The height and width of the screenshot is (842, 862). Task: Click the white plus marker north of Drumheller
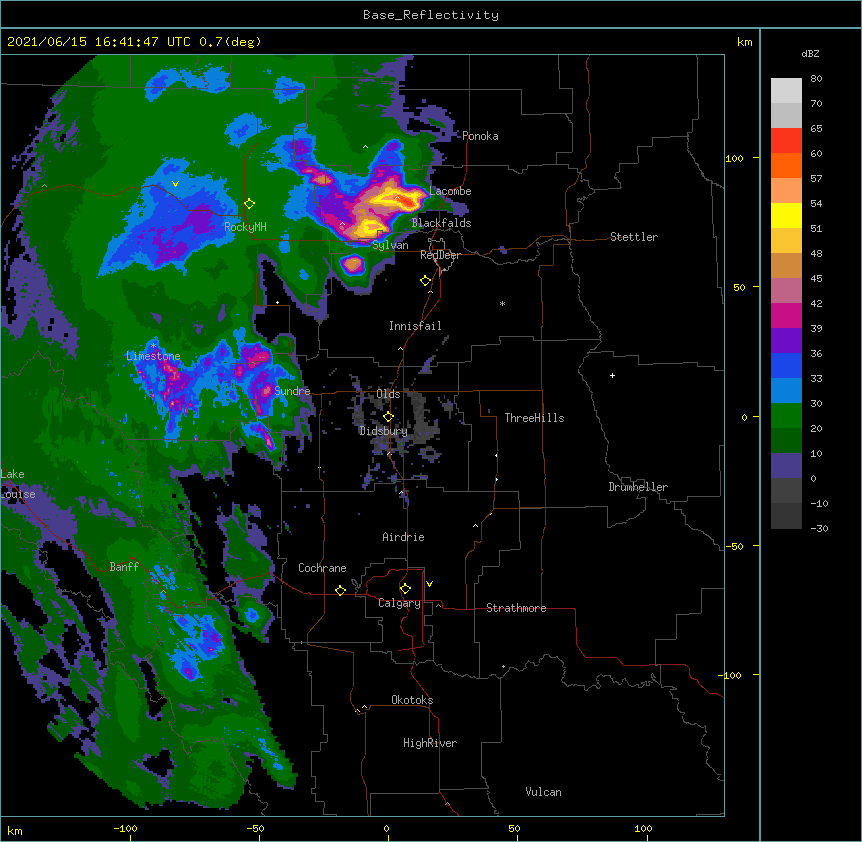coord(612,375)
